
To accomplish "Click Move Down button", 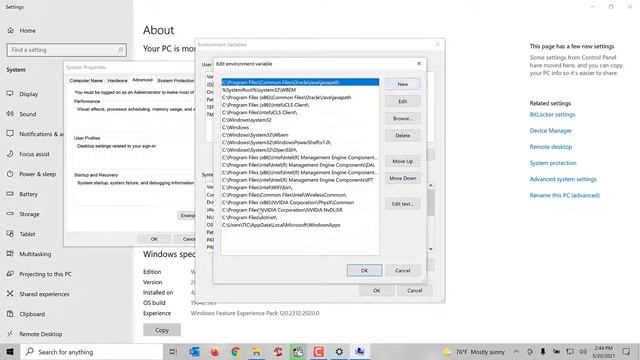I will pyautogui.click(x=402, y=178).
